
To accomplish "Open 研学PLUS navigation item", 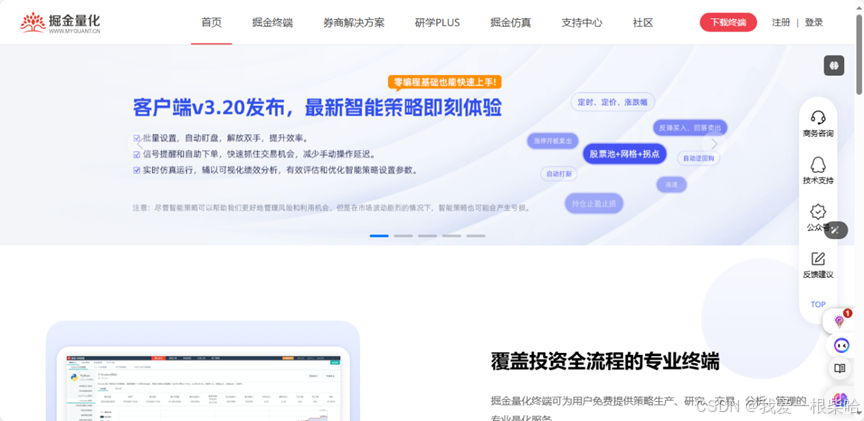I will (x=438, y=23).
